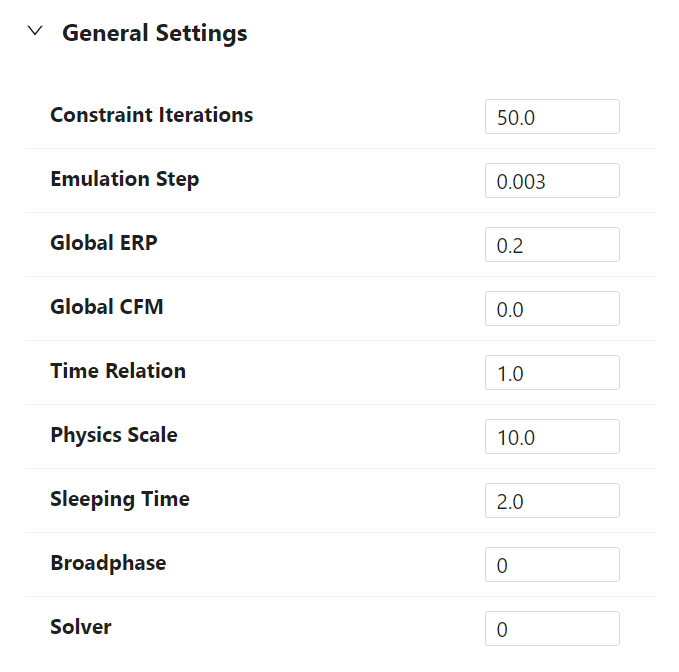Click the Constraint Iterations label
The height and width of the screenshot is (672, 679).
click(151, 115)
